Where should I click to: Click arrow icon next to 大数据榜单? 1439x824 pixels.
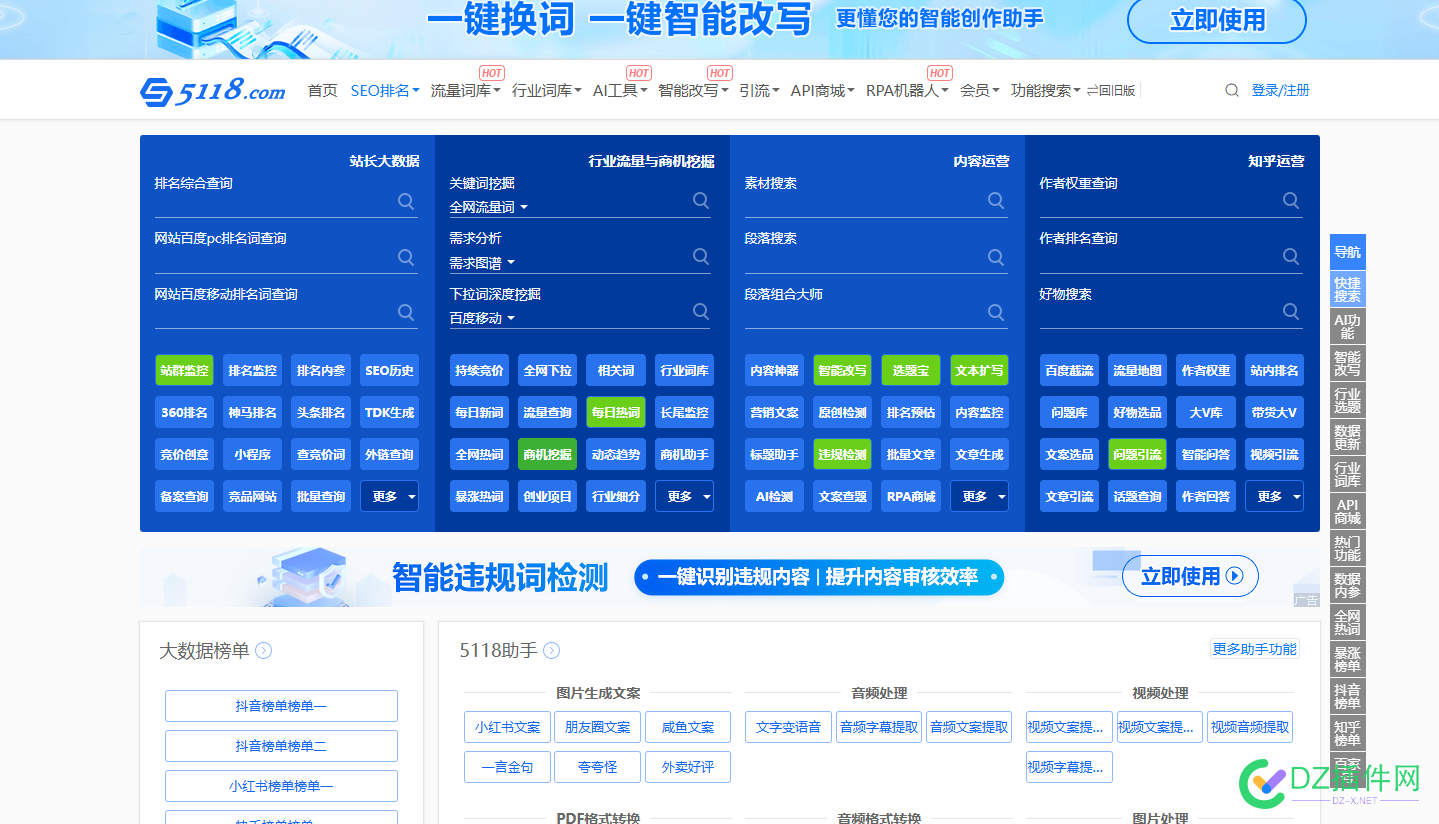[264, 651]
